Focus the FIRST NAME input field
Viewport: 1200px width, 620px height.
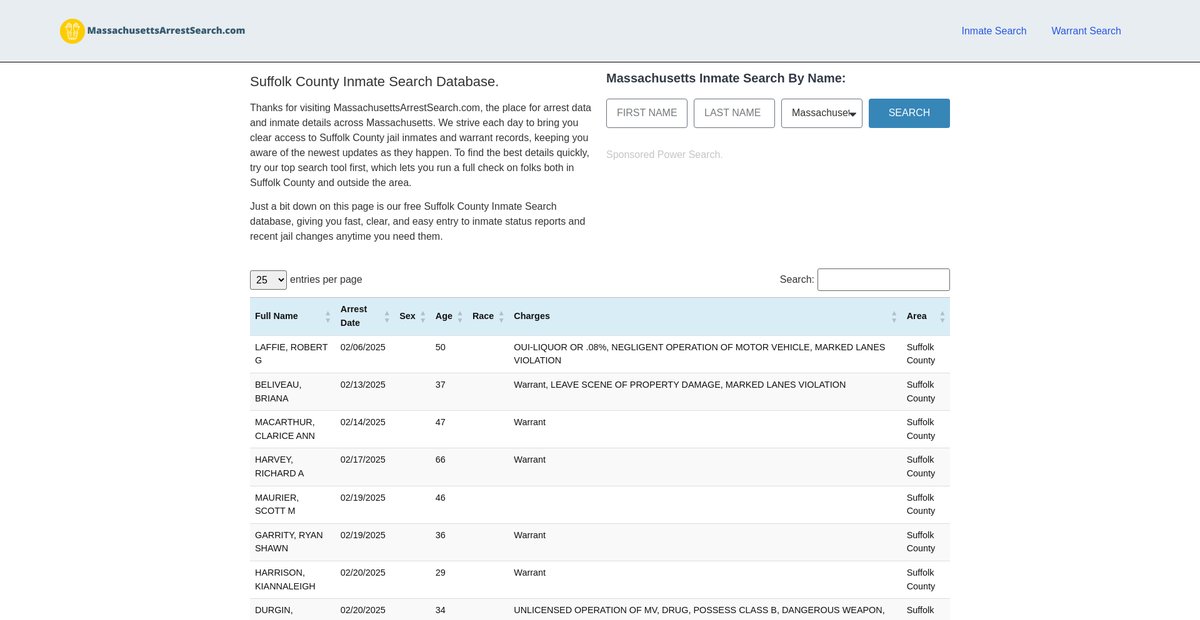(646, 113)
